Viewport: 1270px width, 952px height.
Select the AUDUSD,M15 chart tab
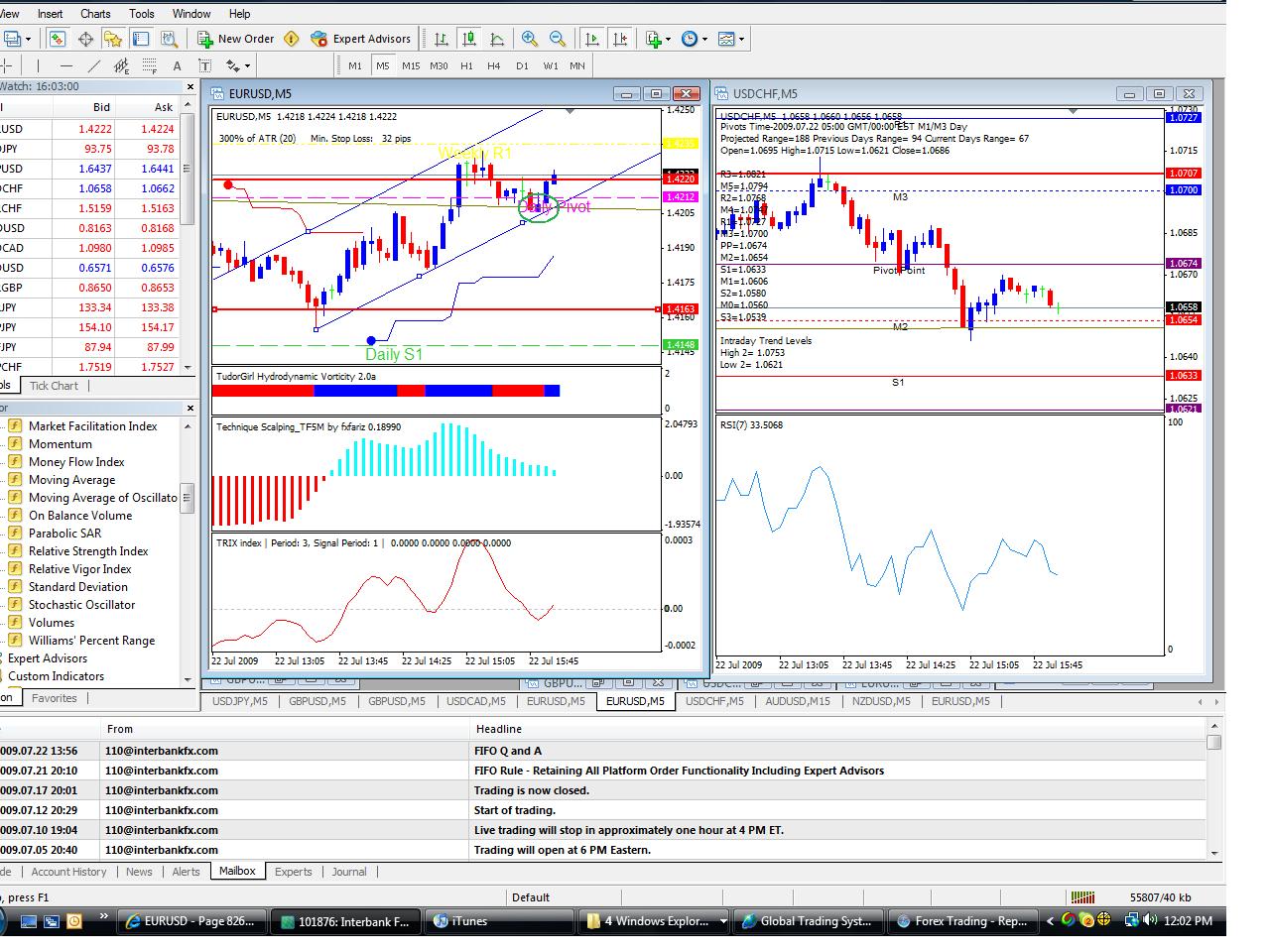798,701
